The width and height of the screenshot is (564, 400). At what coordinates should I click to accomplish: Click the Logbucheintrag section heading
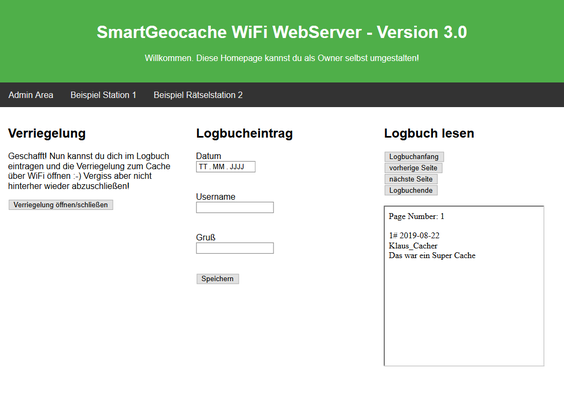244,133
